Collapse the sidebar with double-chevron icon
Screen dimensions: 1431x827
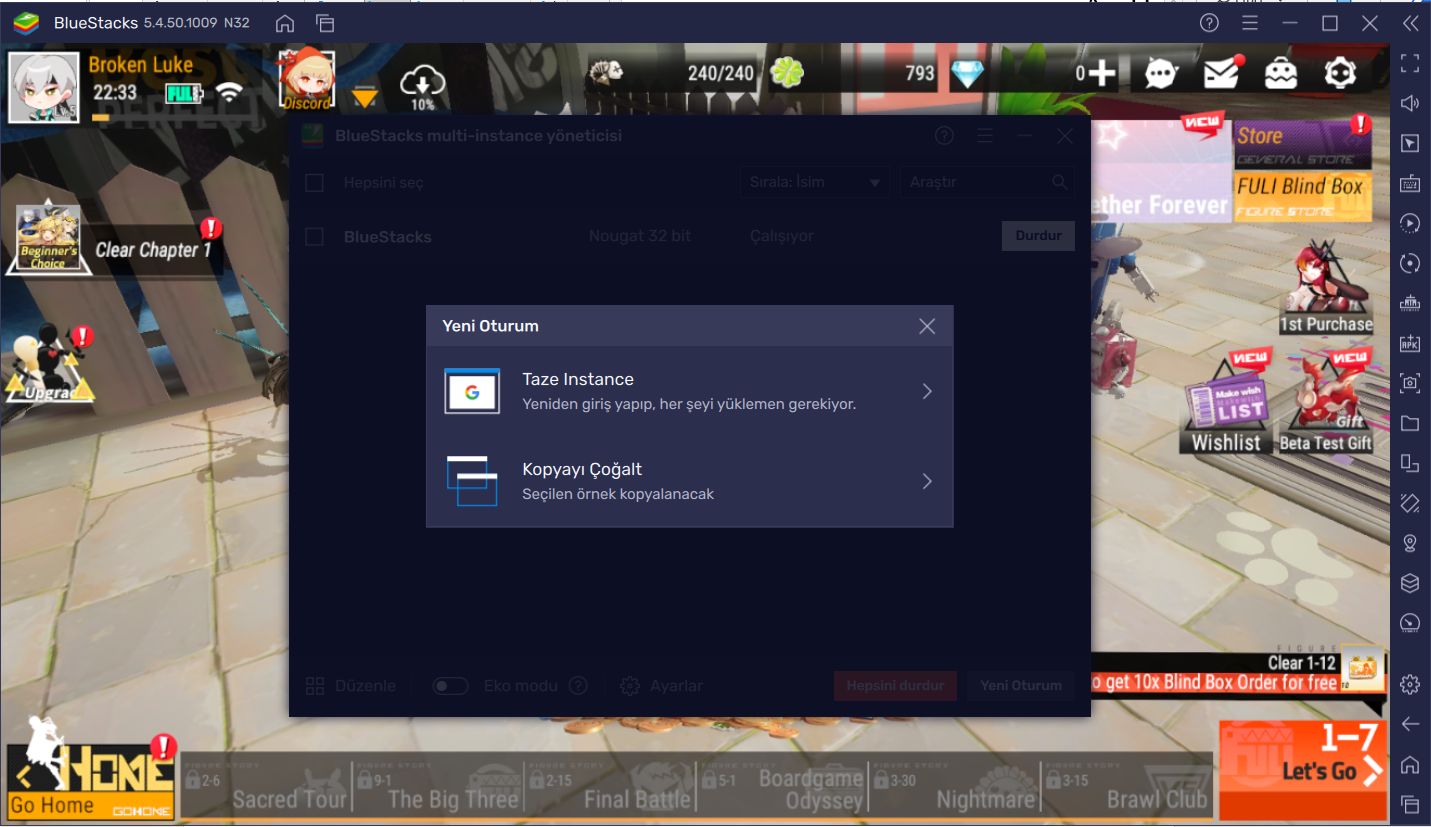(1410, 23)
